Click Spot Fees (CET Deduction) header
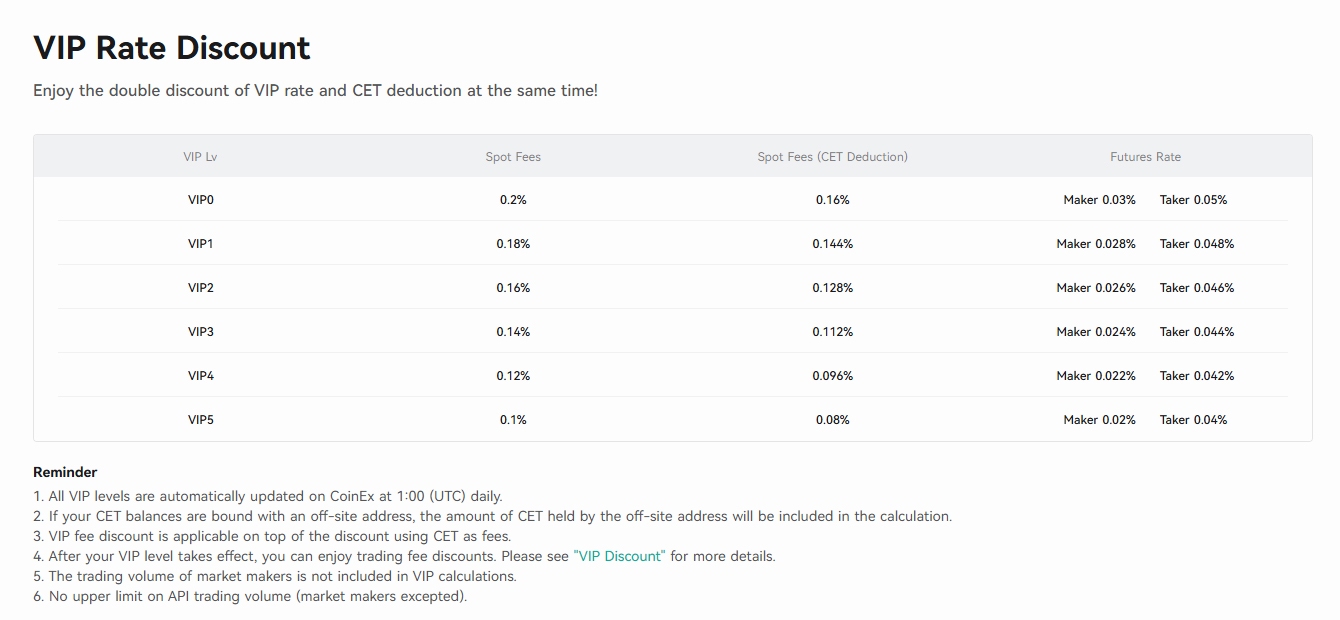This screenshot has width=1340, height=620. point(833,157)
